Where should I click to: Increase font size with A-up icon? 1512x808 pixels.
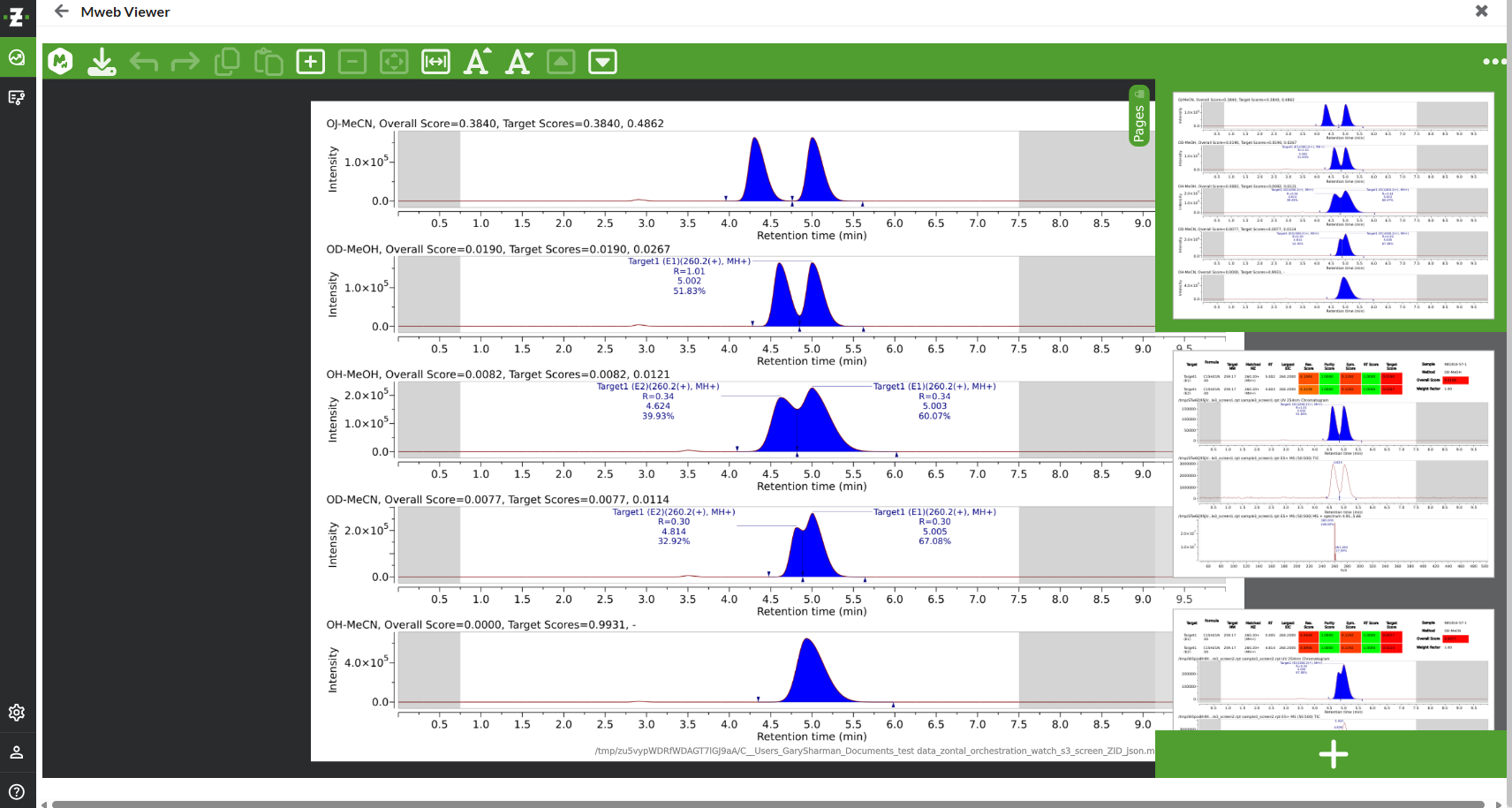pyautogui.click(x=478, y=61)
